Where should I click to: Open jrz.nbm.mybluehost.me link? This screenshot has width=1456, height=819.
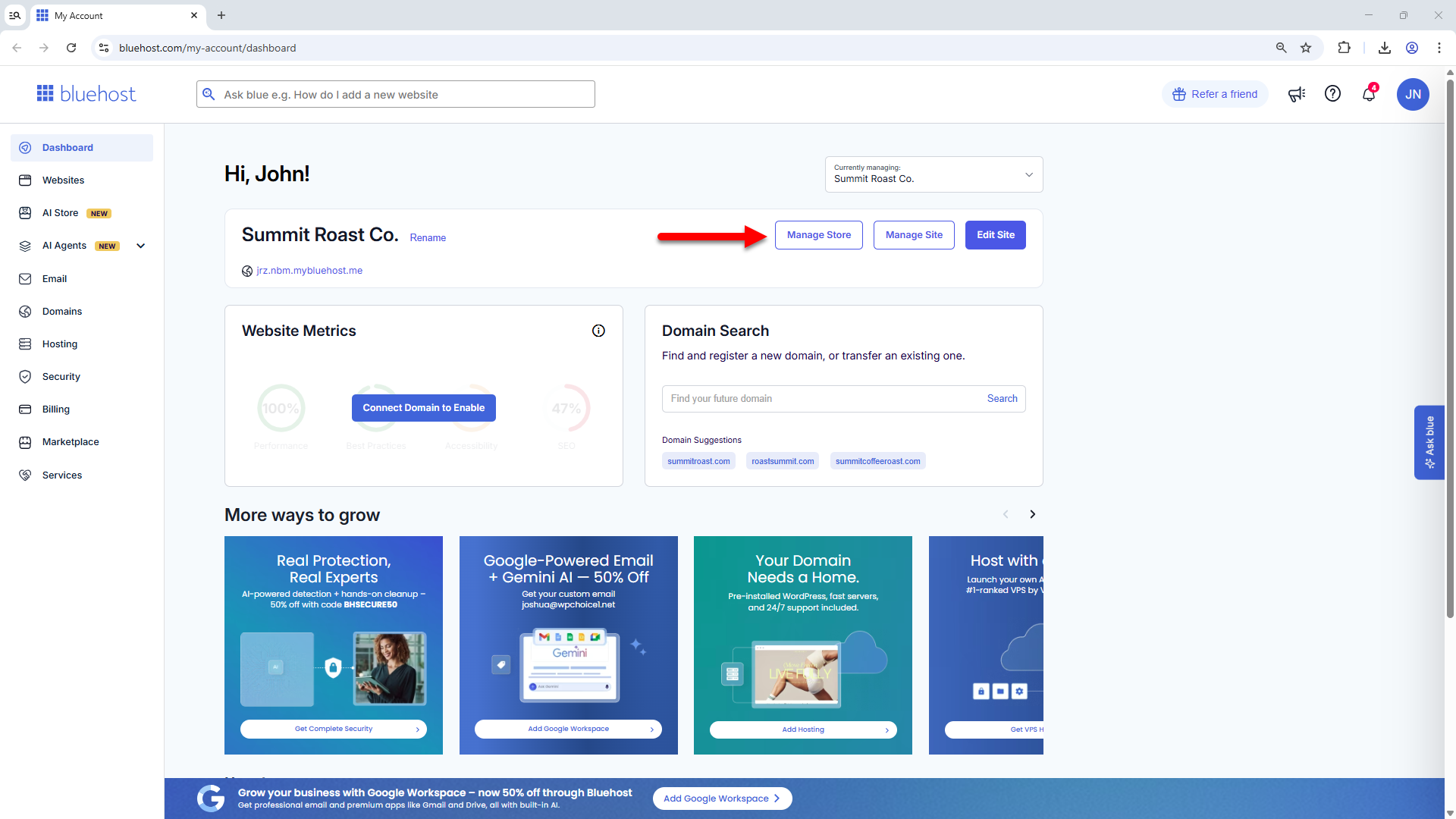click(x=309, y=271)
